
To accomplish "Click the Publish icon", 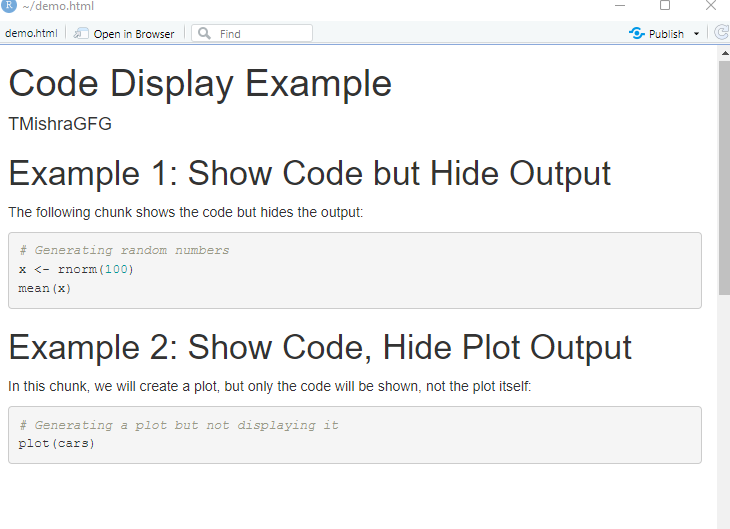I will 636,33.
